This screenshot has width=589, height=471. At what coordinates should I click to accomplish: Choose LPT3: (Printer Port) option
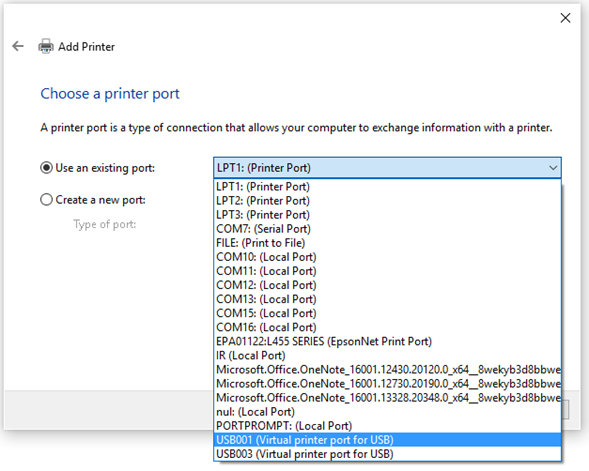point(388,215)
